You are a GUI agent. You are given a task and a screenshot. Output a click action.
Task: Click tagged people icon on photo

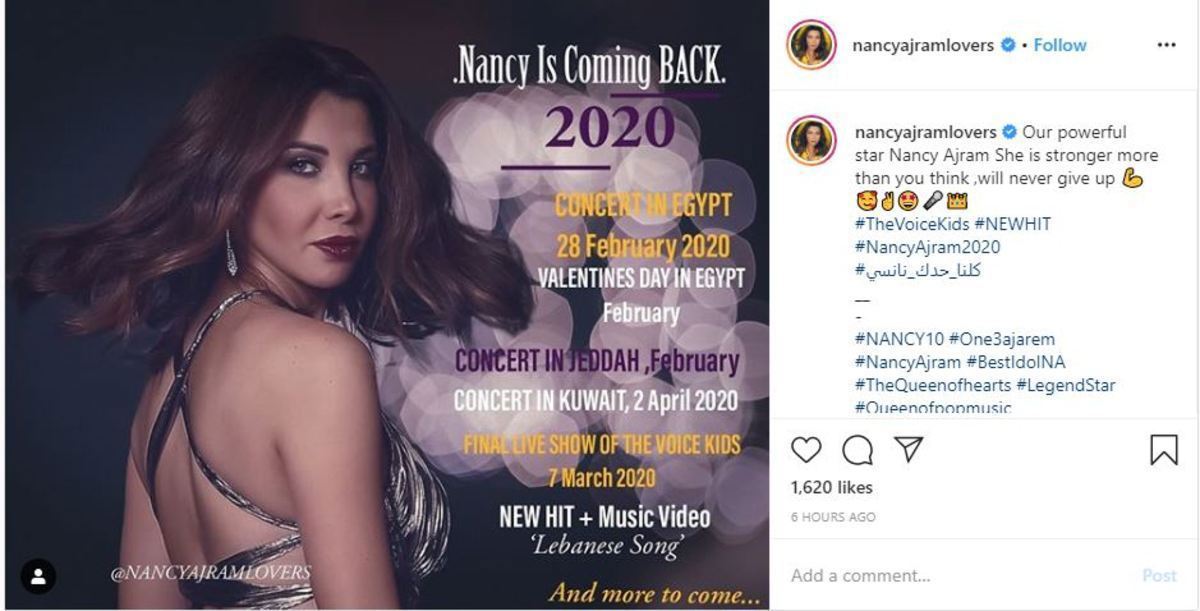38,577
